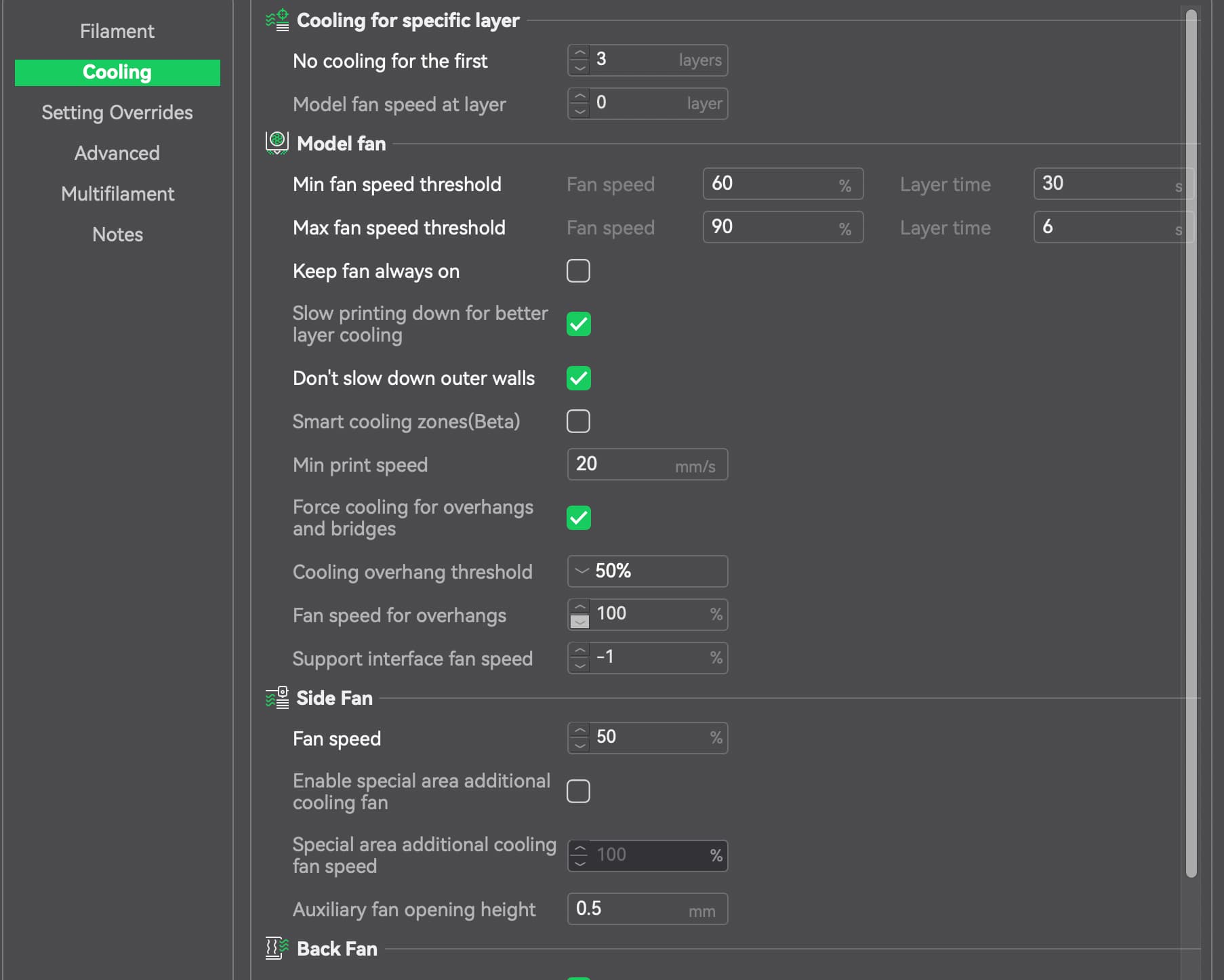Viewport: 1224px width, 980px height.
Task: Decrease the Fan speed for overhangs value
Action: tap(579, 621)
